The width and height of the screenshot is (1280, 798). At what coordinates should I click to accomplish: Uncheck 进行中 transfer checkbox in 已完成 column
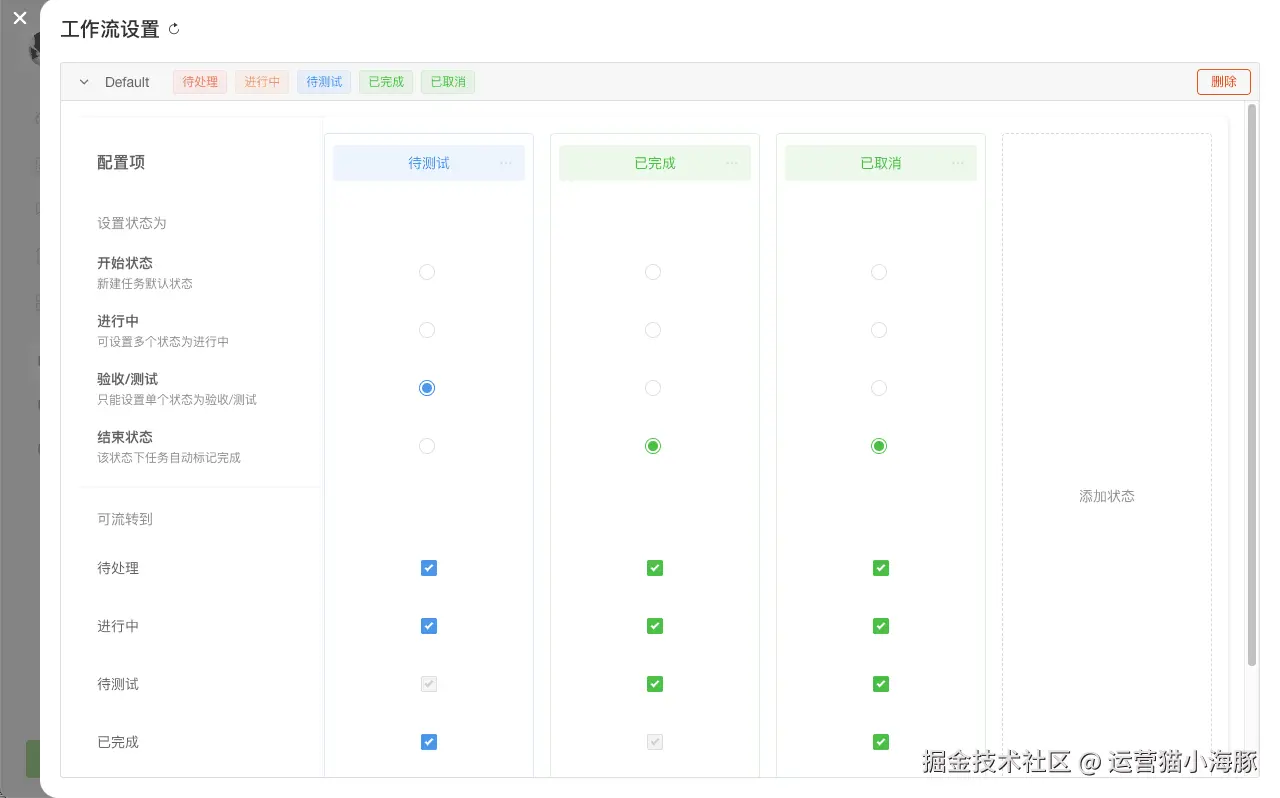pos(654,625)
